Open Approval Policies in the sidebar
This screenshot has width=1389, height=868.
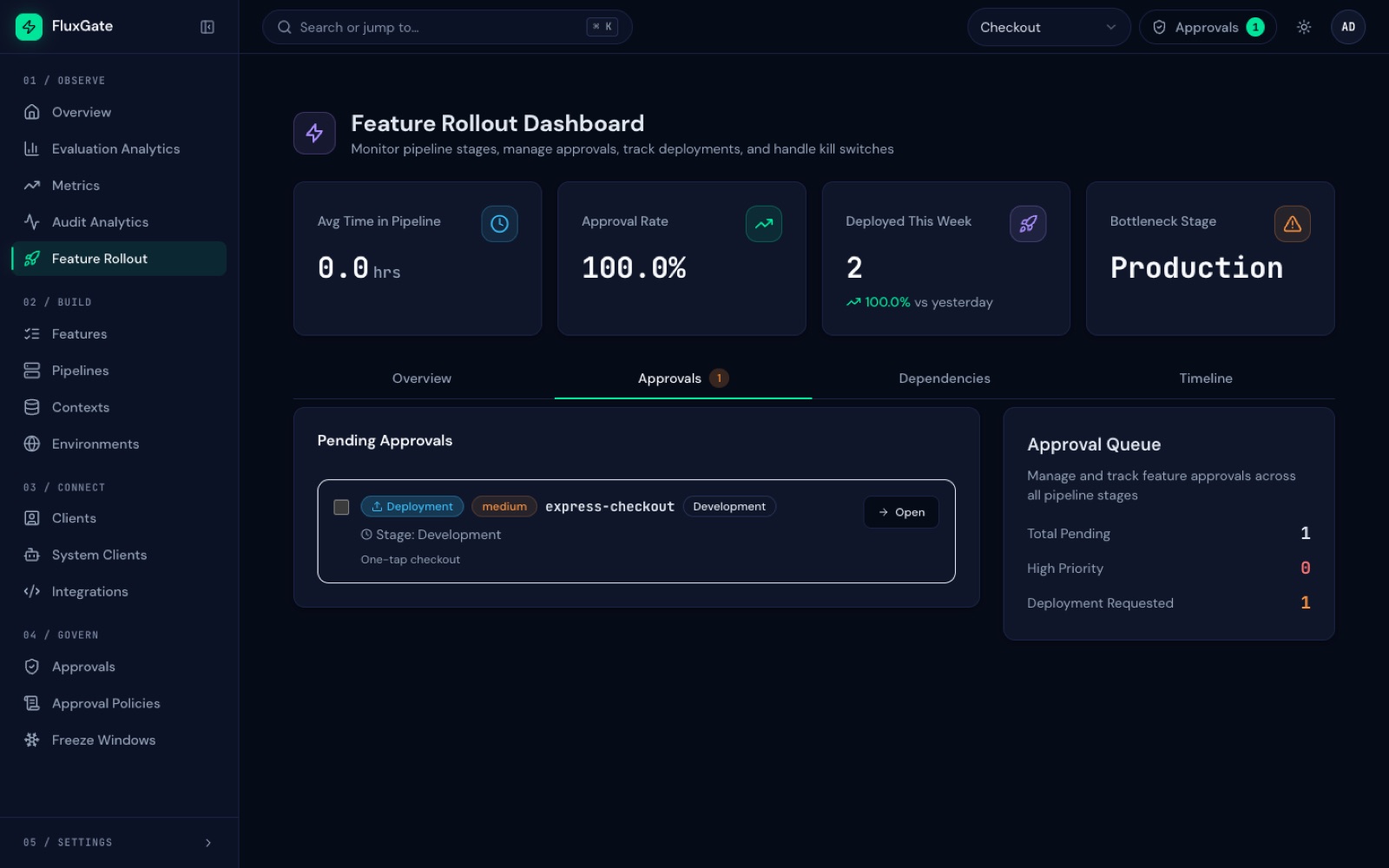tap(119, 704)
